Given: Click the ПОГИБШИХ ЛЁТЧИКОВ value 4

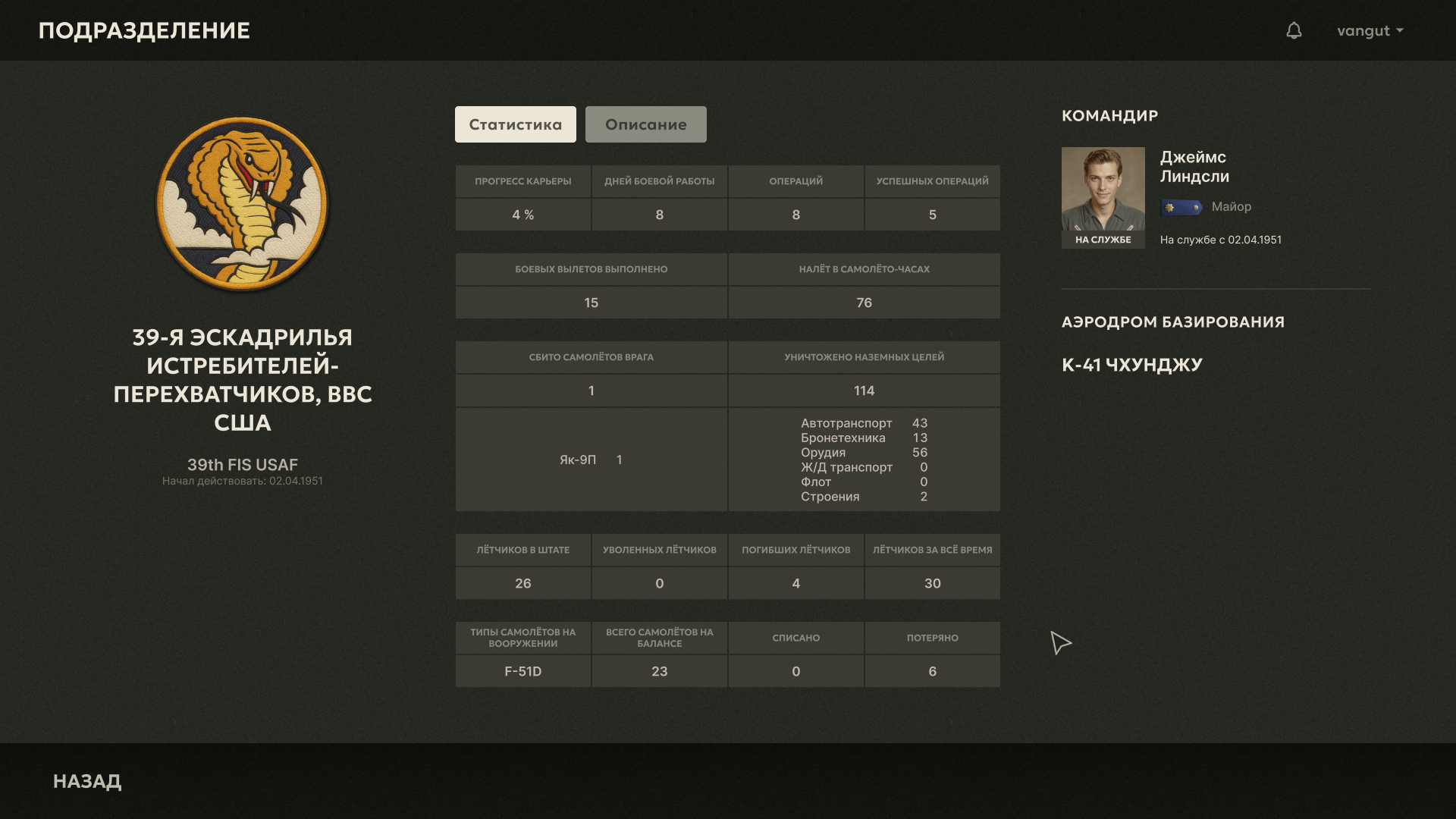Looking at the screenshot, I should (x=796, y=583).
